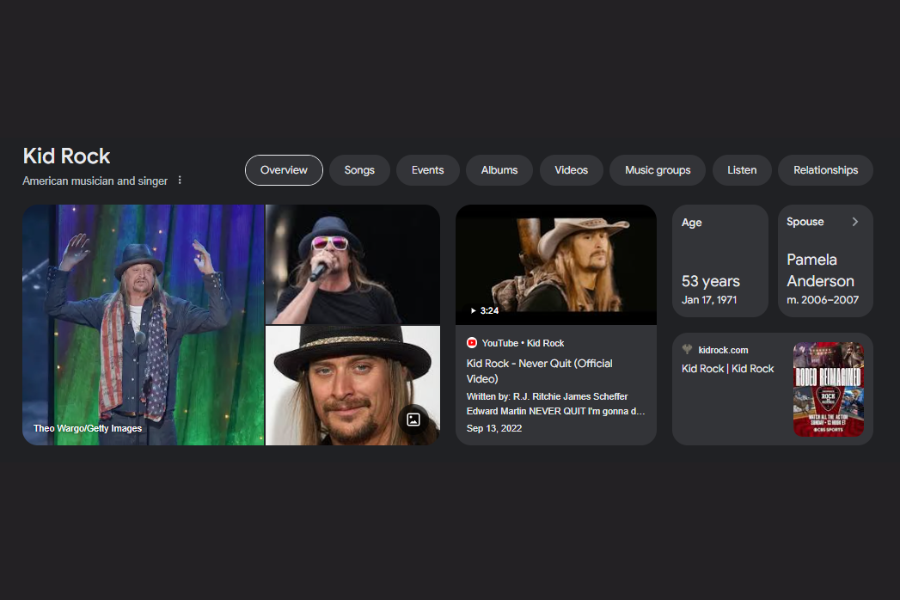Expand the Spouse card chevron arrow

coord(855,222)
